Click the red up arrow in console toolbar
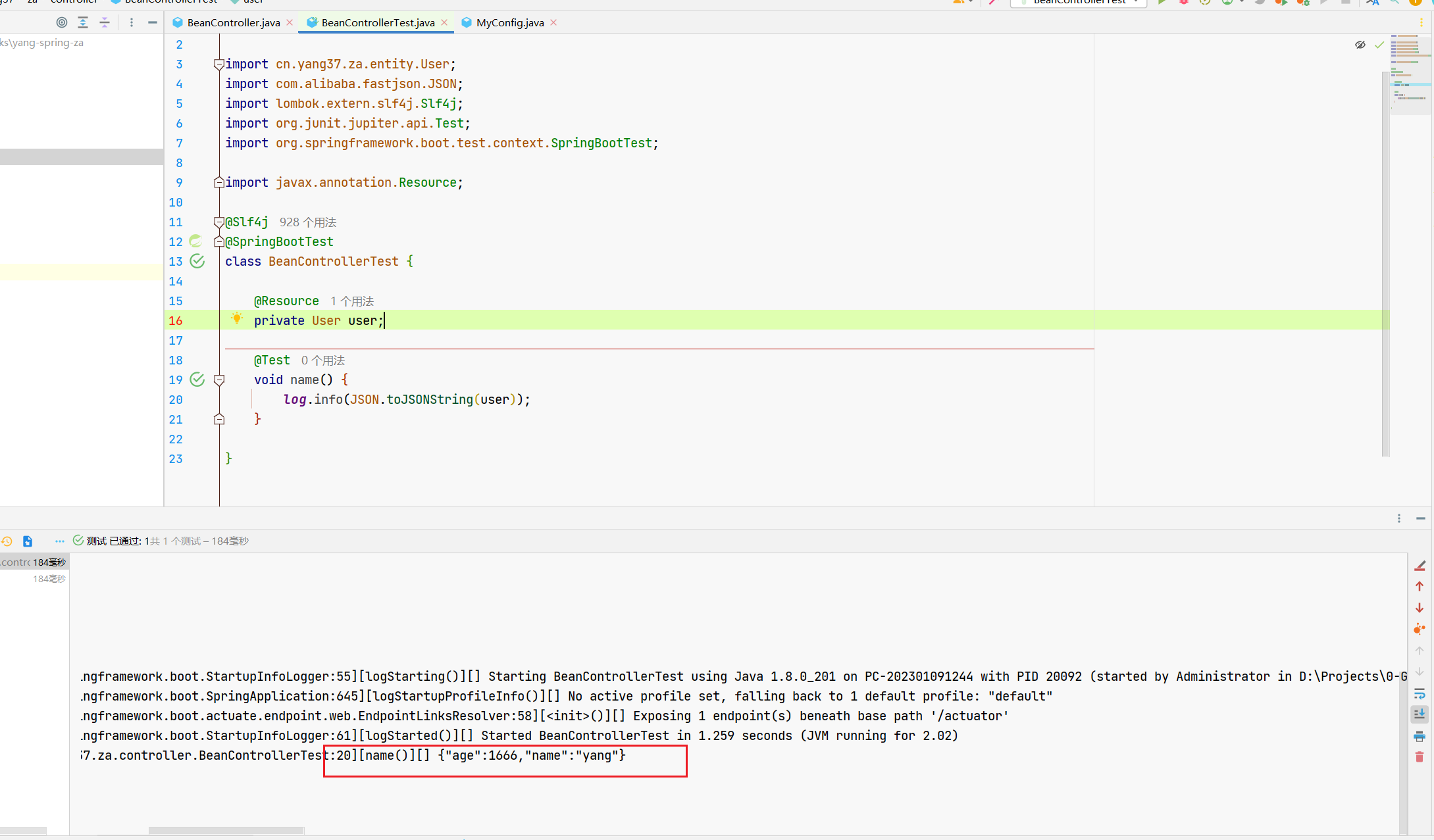This screenshot has height=840, width=1434. (x=1420, y=586)
